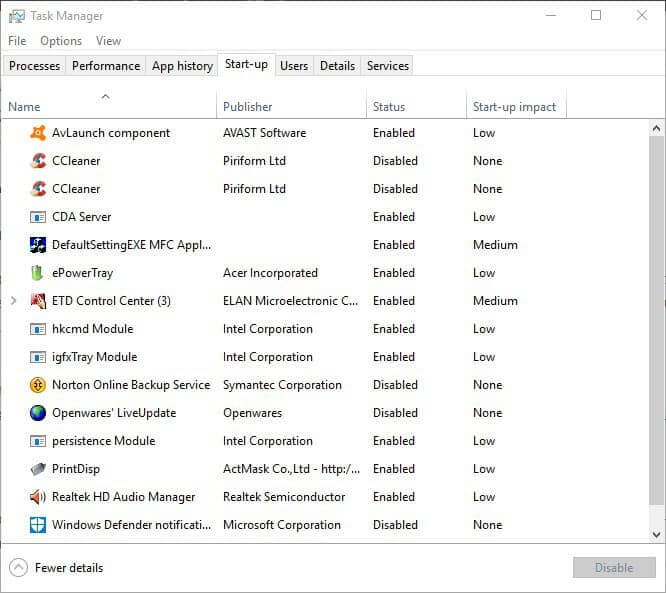666x593 pixels.
Task: Click the scrollbar down arrow
Action: coord(657,534)
